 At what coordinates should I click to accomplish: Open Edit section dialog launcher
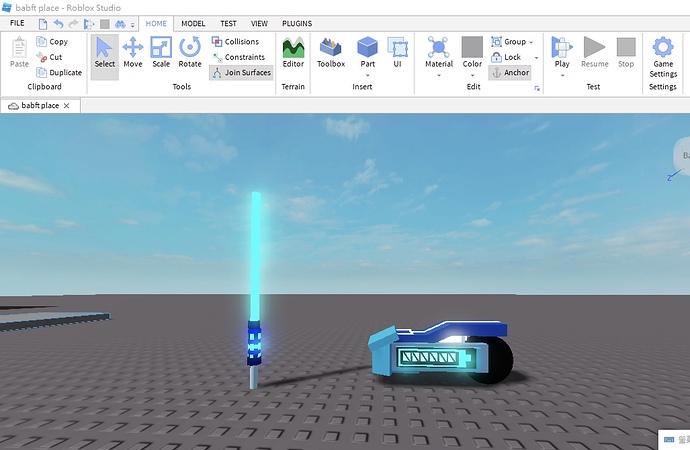pyautogui.click(x=537, y=88)
